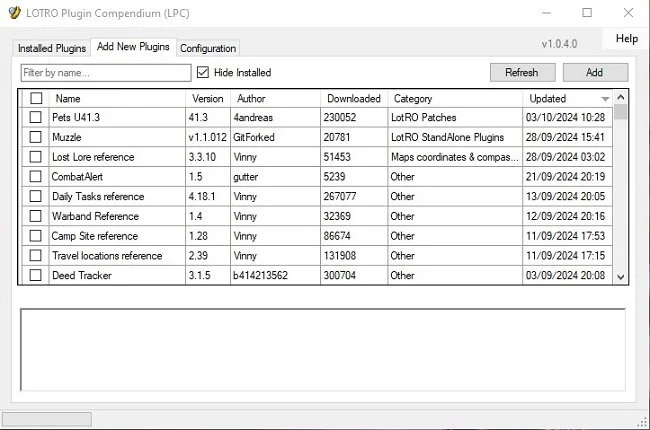
Task: Click the LOTRO Plugin Compendium app icon
Action: tap(14, 12)
